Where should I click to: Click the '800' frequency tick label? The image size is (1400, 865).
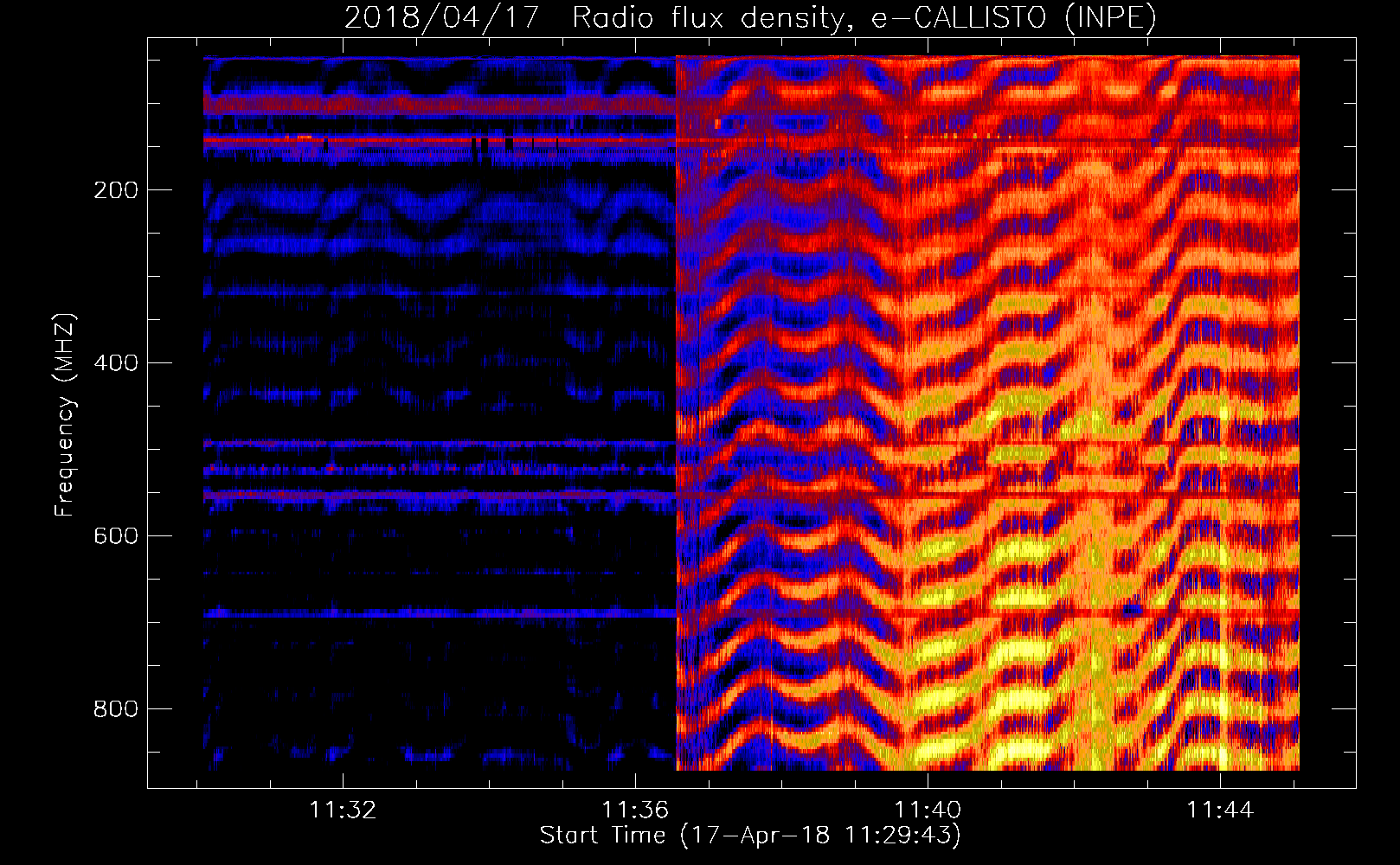point(116,709)
